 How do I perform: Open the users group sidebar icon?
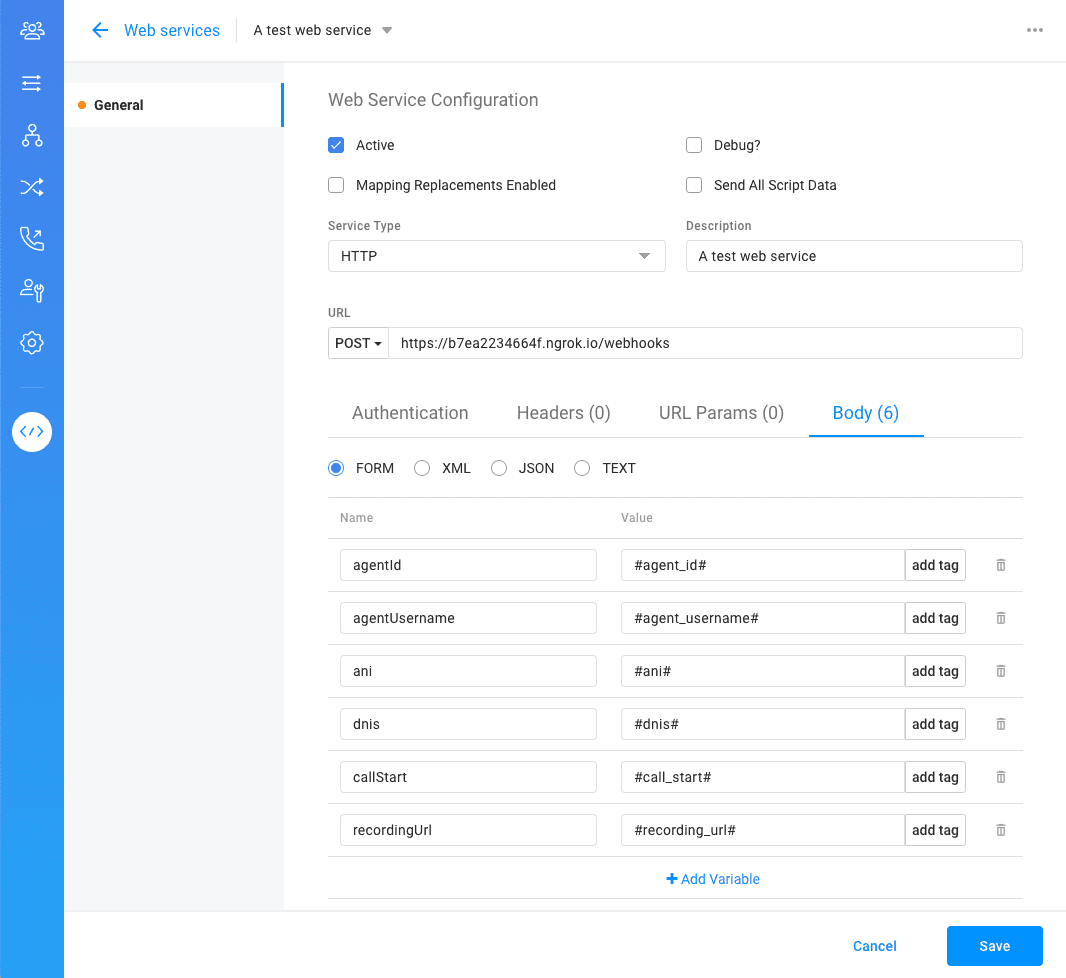pos(32,31)
